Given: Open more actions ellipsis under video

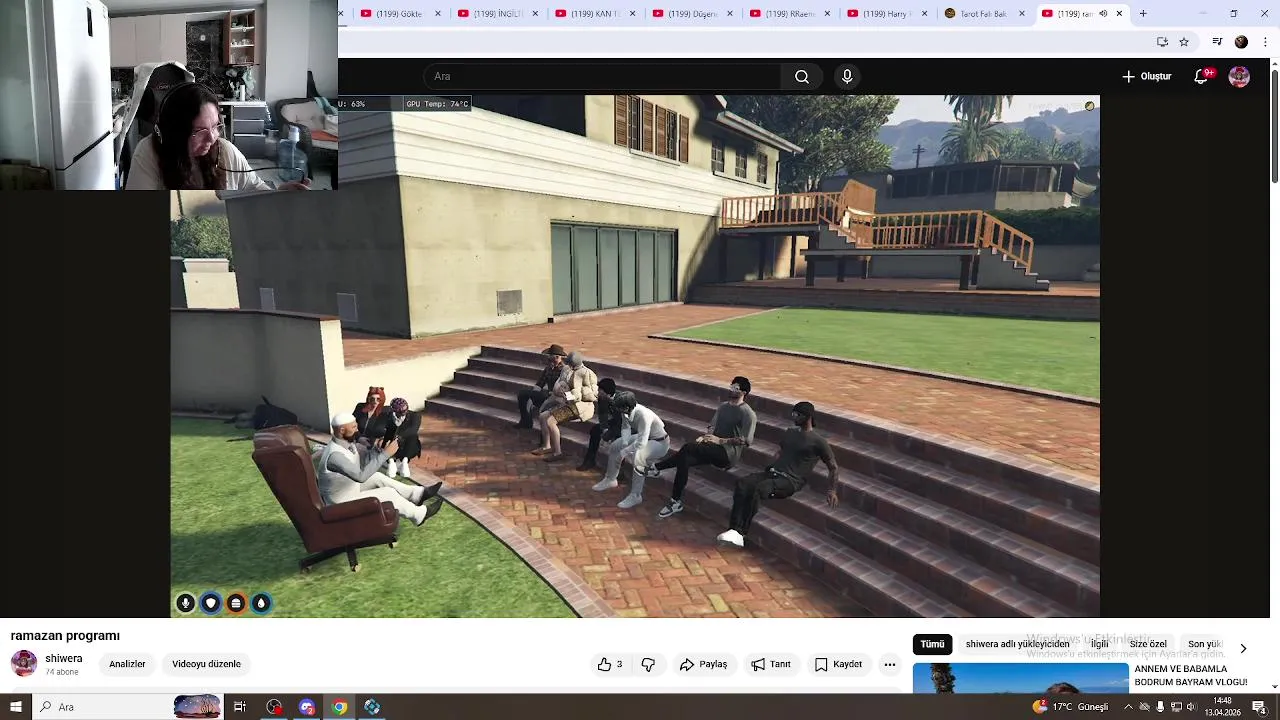Looking at the screenshot, I should pyautogui.click(x=889, y=664).
